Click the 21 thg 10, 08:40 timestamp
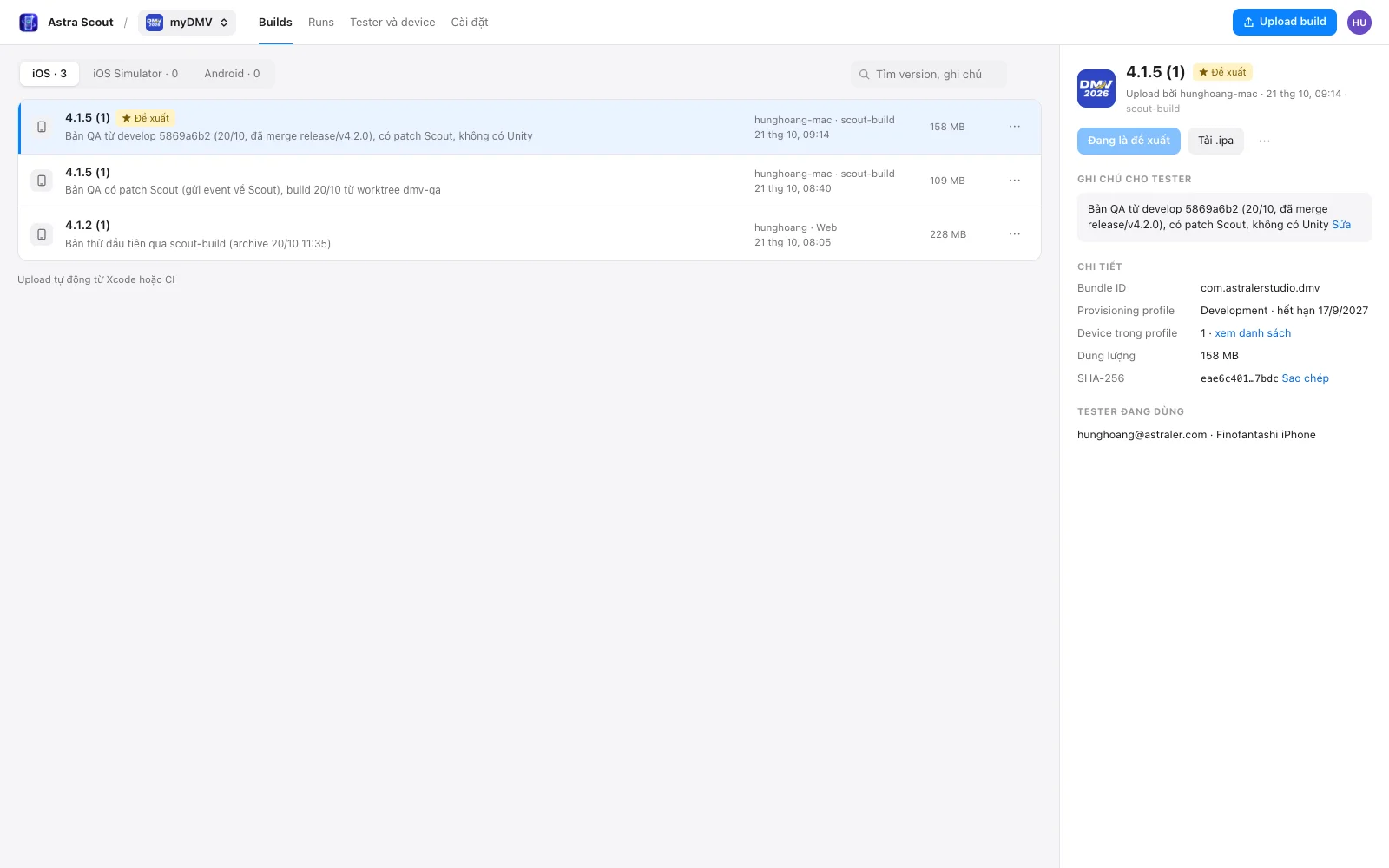The image size is (1389, 868). pyautogui.click(x=793, y=188)
